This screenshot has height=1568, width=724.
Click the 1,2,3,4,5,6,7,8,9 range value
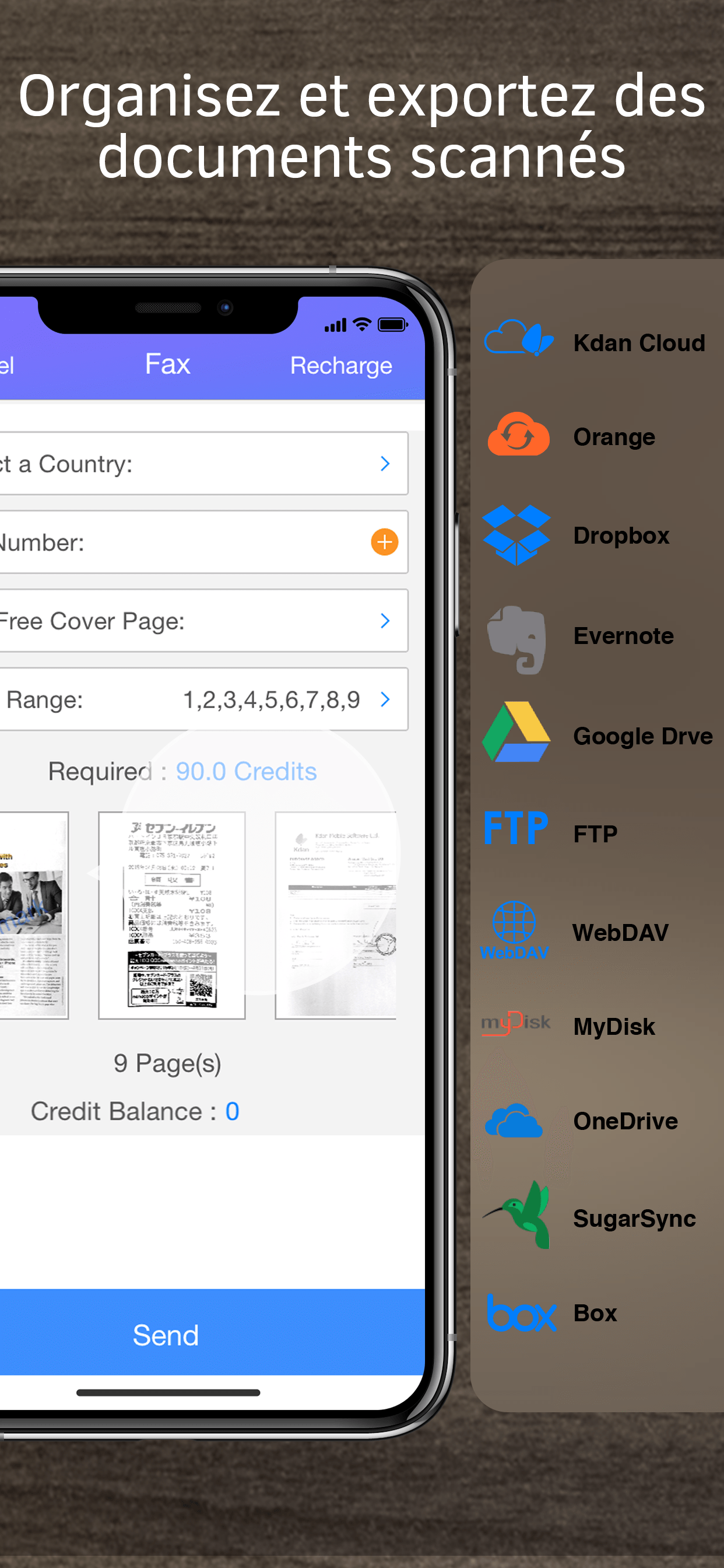[x=272, y=700]
